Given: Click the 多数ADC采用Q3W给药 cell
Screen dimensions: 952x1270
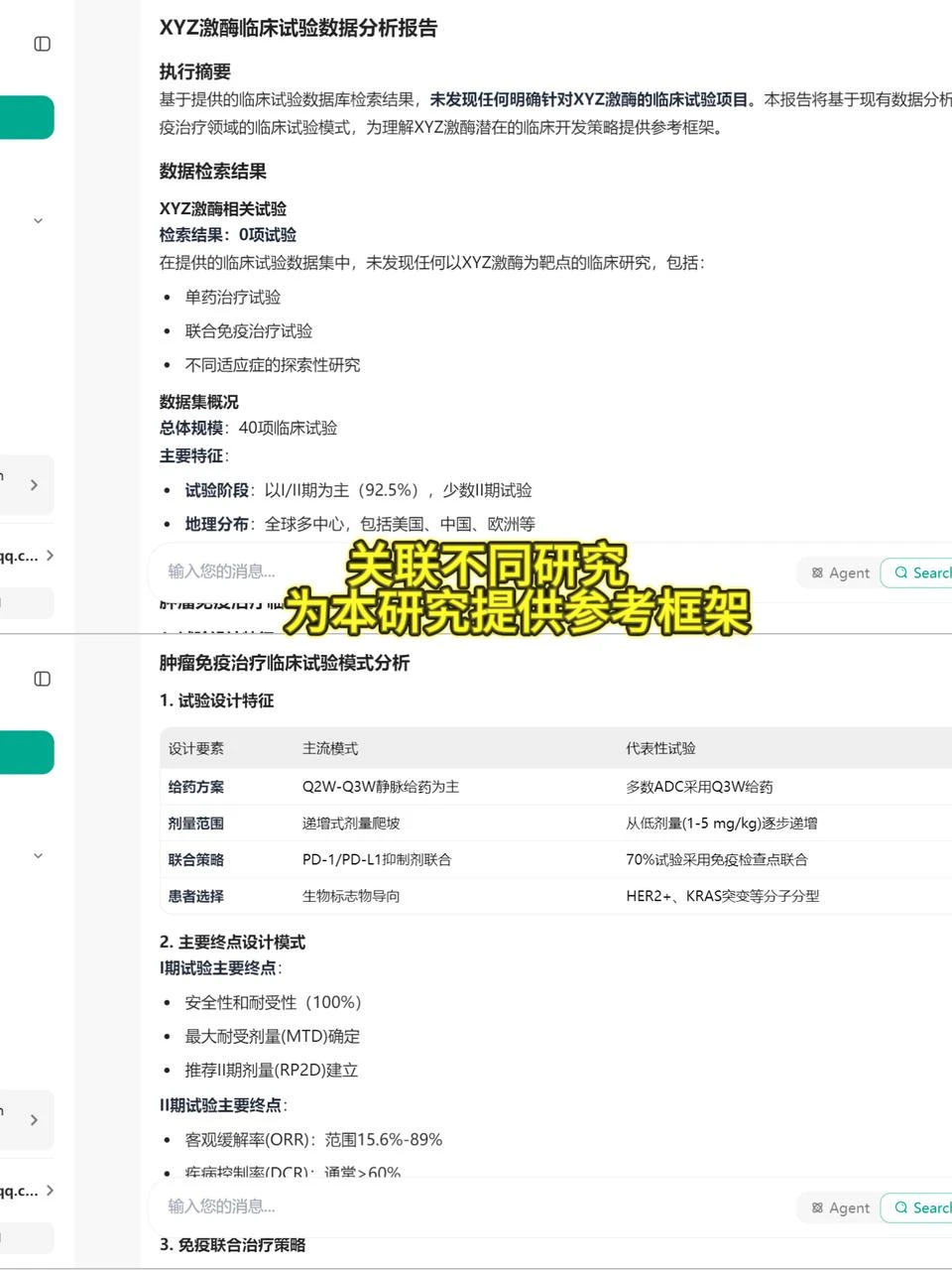Looking at the screenshot, I should coord(699,787).
